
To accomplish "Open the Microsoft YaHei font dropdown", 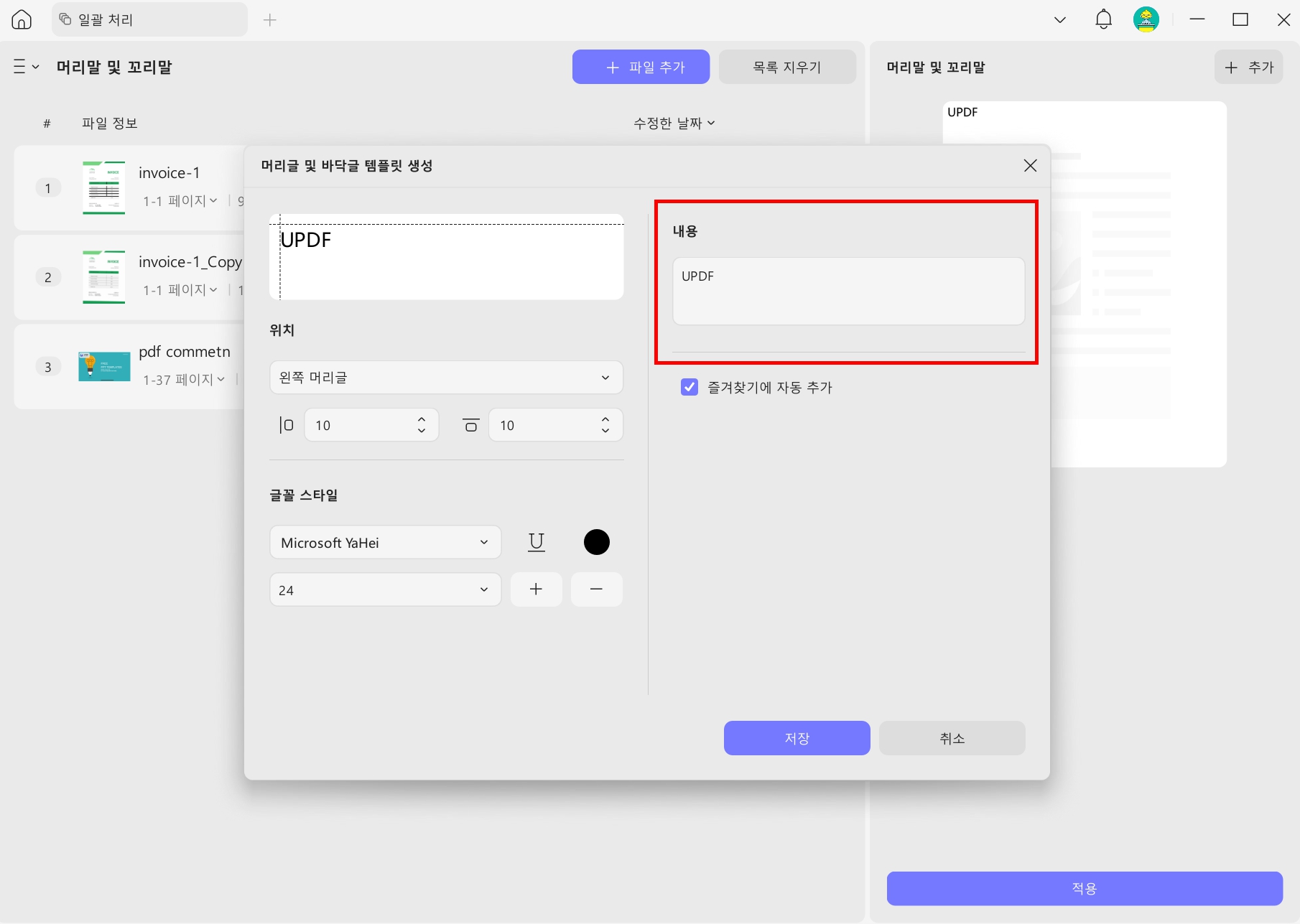I will [x=385, y=543].
